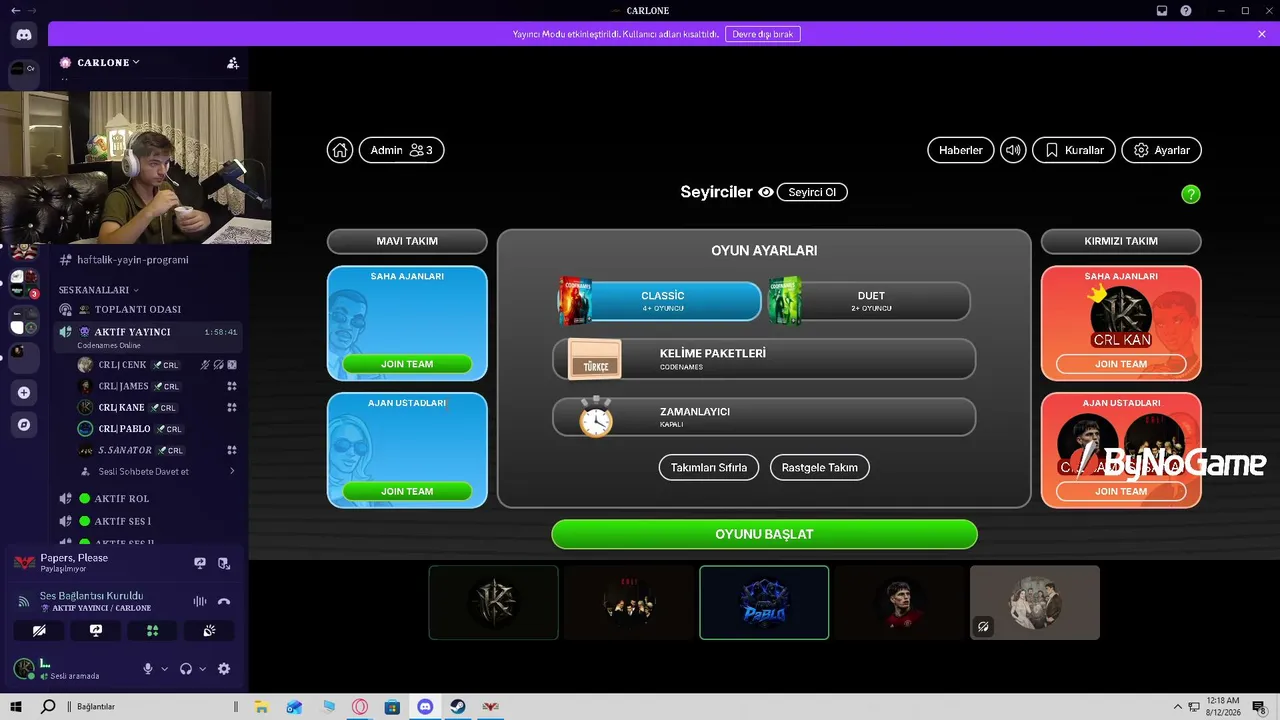Join blue team Saha Ajanları
Viewport: 1280px width, 720px height.
[x=407, y=364]
